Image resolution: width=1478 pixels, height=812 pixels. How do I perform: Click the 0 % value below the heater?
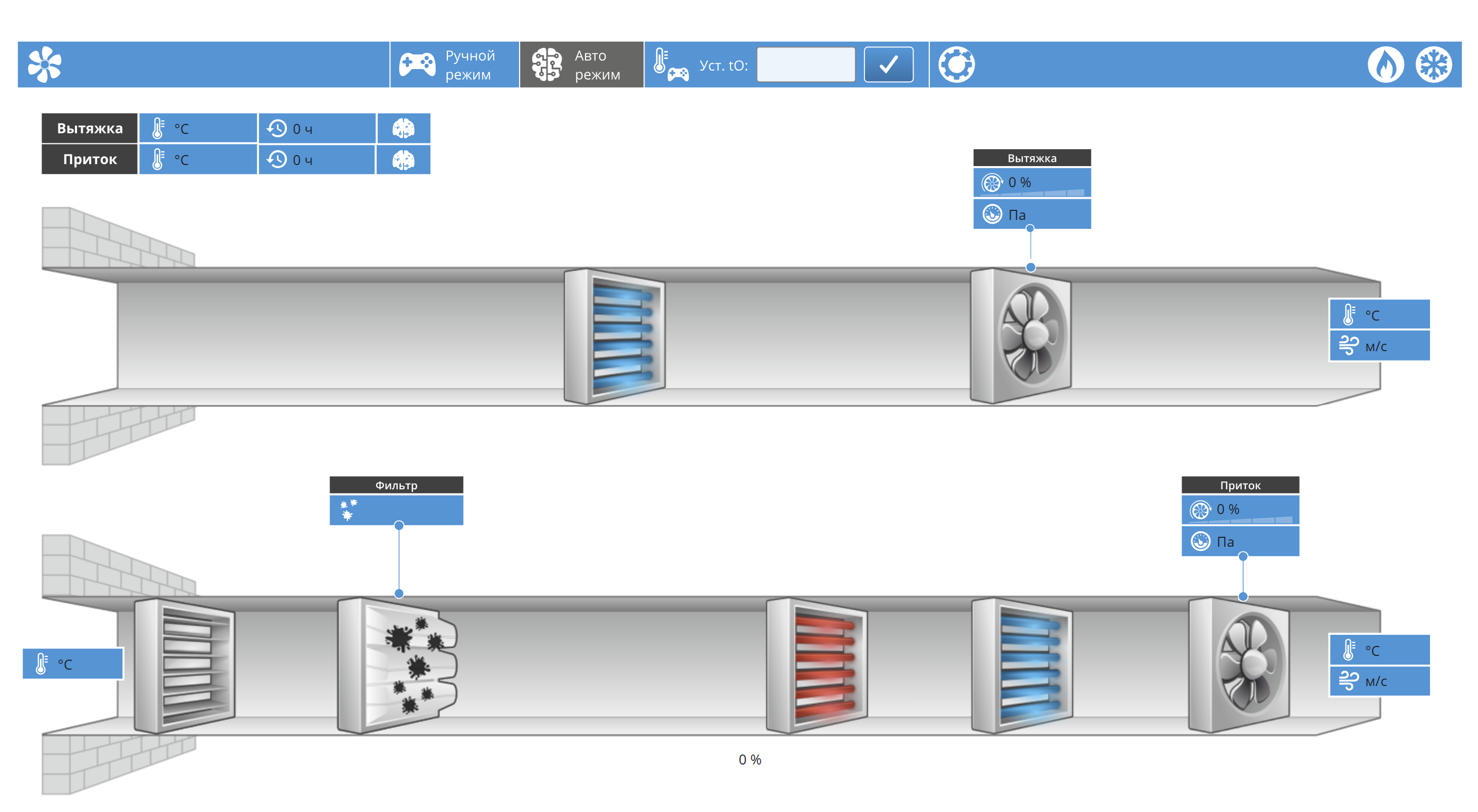750,759
